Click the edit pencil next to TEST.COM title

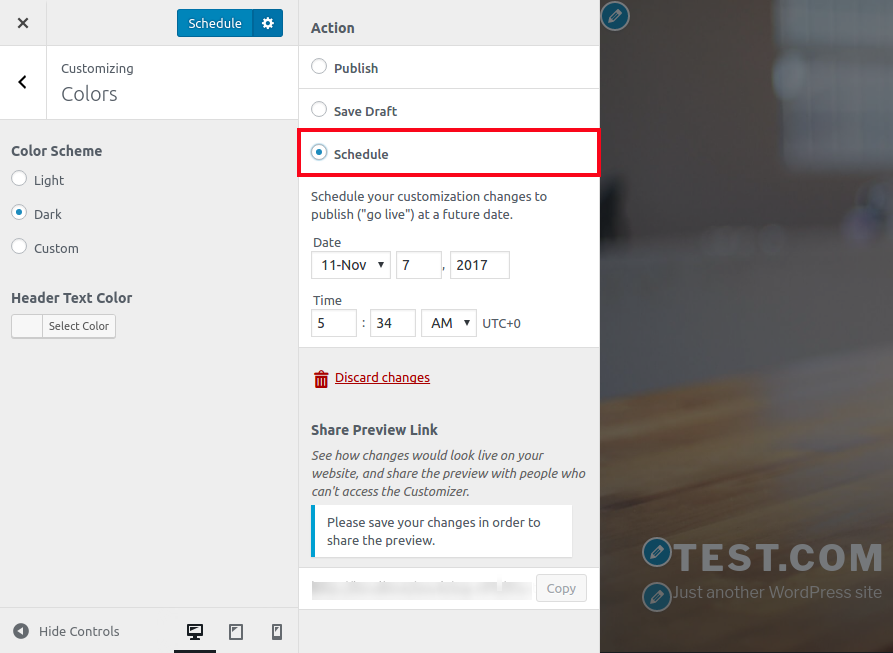point(656,551)
